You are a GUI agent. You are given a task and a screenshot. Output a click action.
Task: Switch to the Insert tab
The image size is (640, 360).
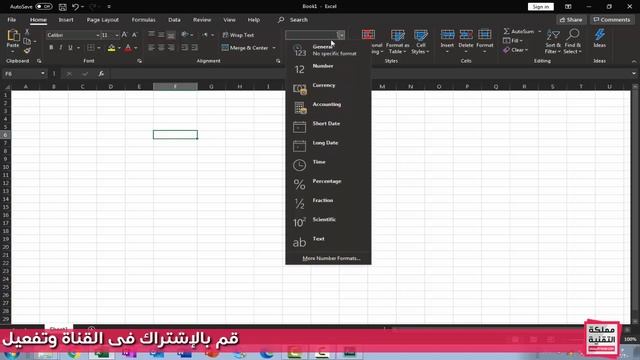coord(66,20)
